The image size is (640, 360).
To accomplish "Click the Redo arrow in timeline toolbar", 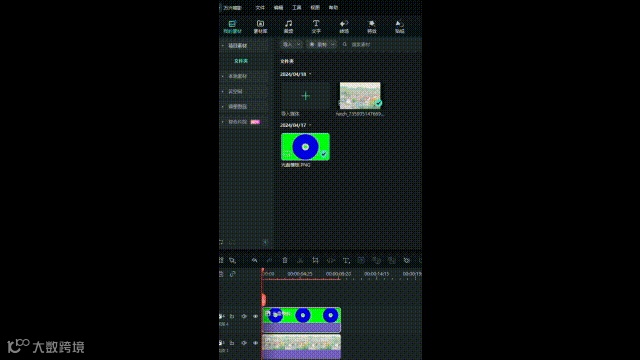I will [x=269, y=260].
